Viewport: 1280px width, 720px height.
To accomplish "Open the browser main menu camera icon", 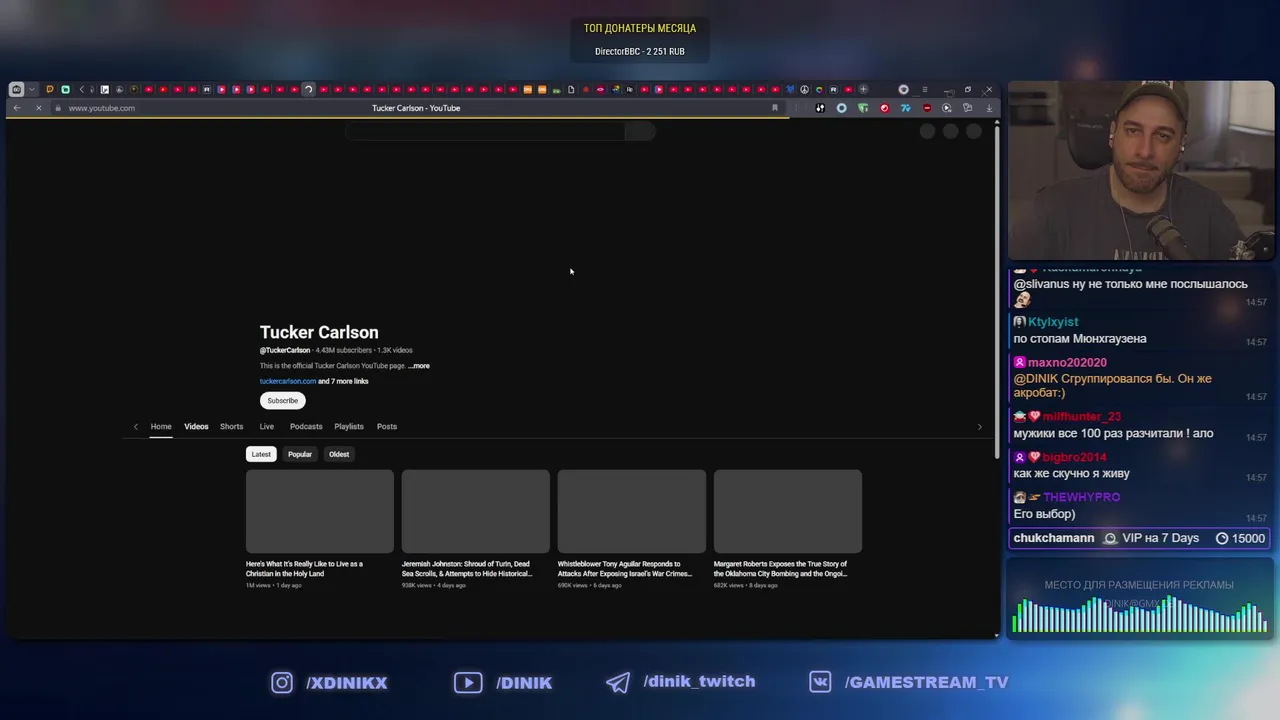I will click(16, 89).
